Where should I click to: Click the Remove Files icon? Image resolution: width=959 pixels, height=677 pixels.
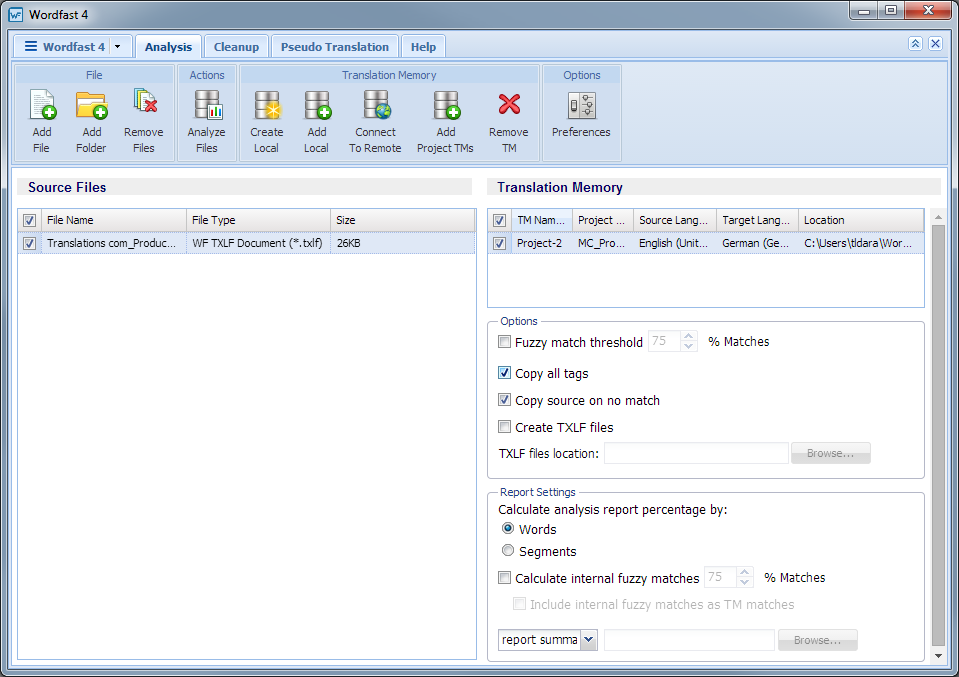tap(144, 103)
